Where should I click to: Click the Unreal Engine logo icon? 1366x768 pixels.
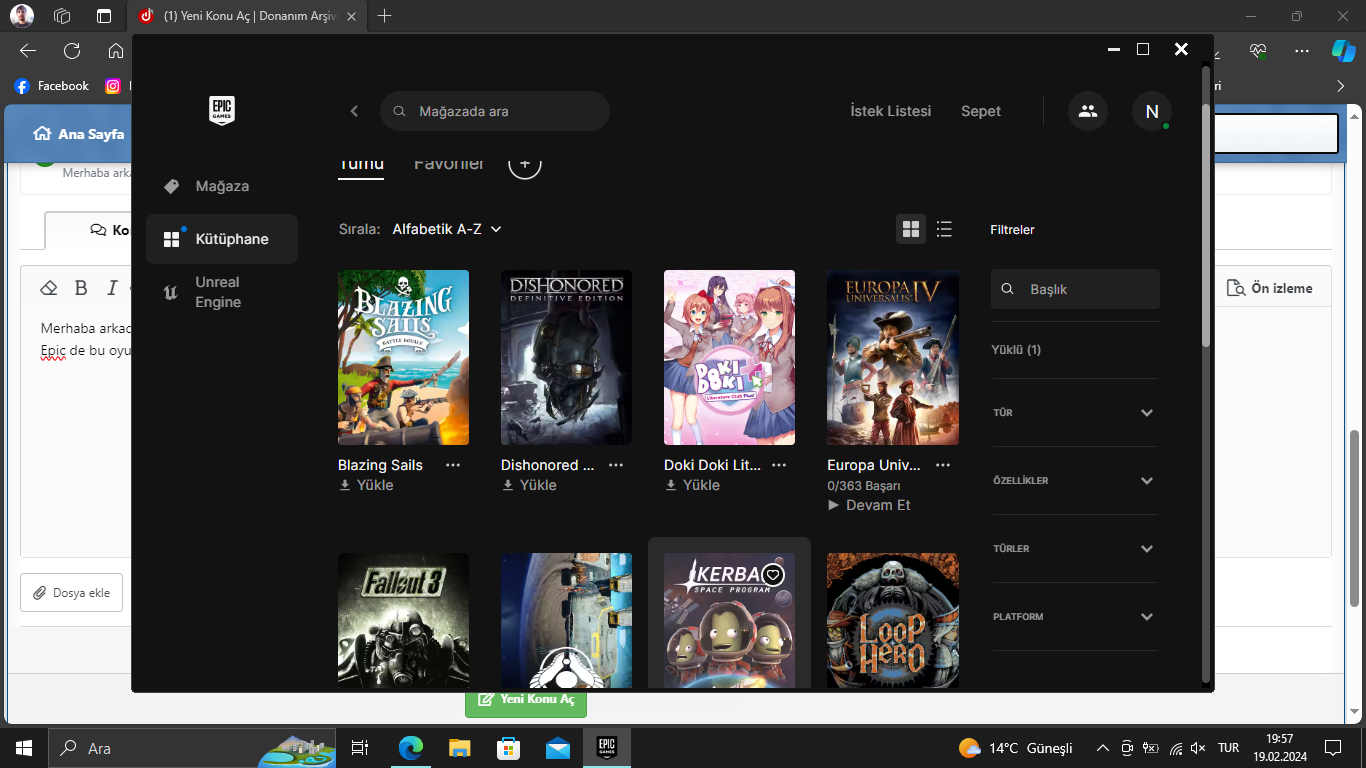tap(171, 292)
